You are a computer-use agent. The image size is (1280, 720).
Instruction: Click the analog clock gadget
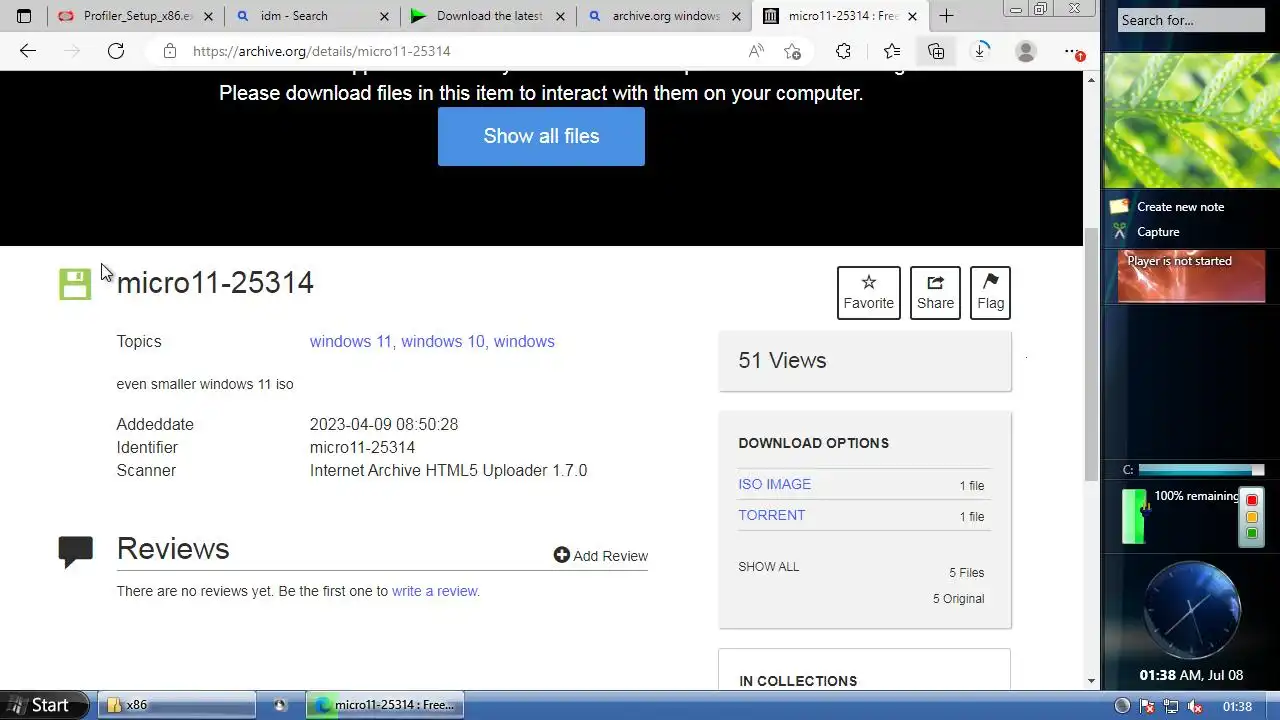(x=1192, y=611)
